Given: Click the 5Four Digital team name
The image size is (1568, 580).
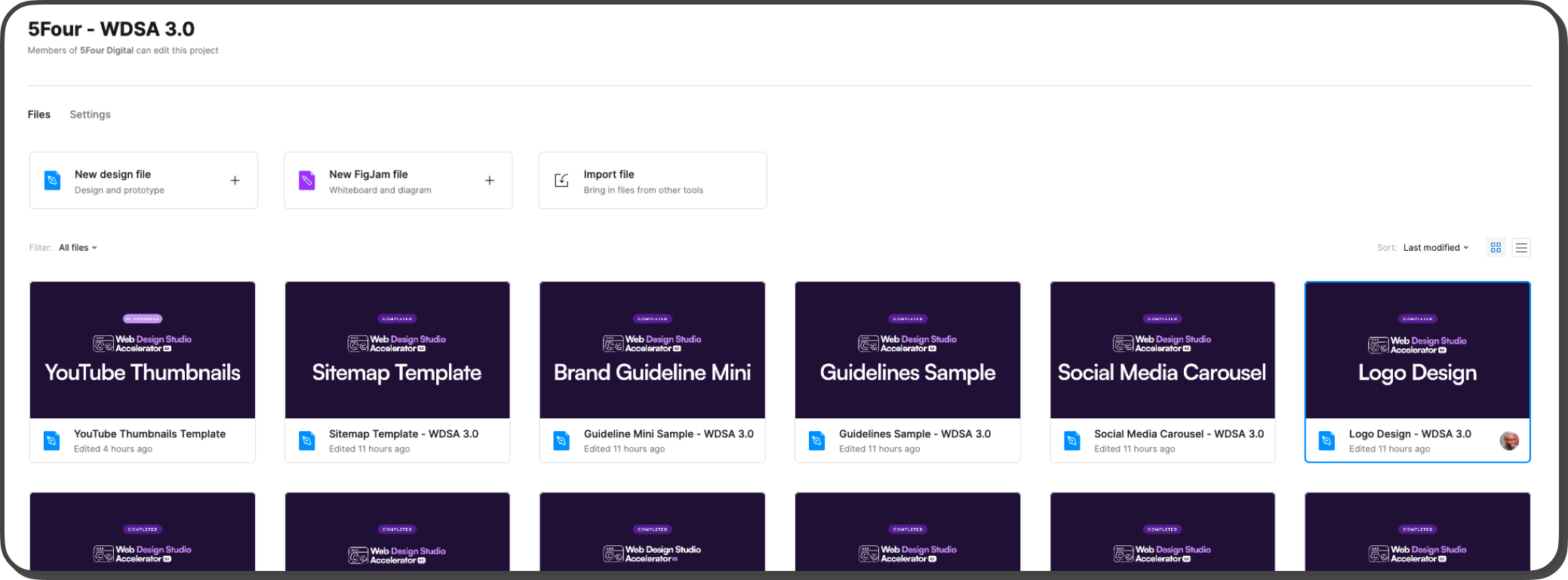Looking at the screenshot, I should [107, 51].
